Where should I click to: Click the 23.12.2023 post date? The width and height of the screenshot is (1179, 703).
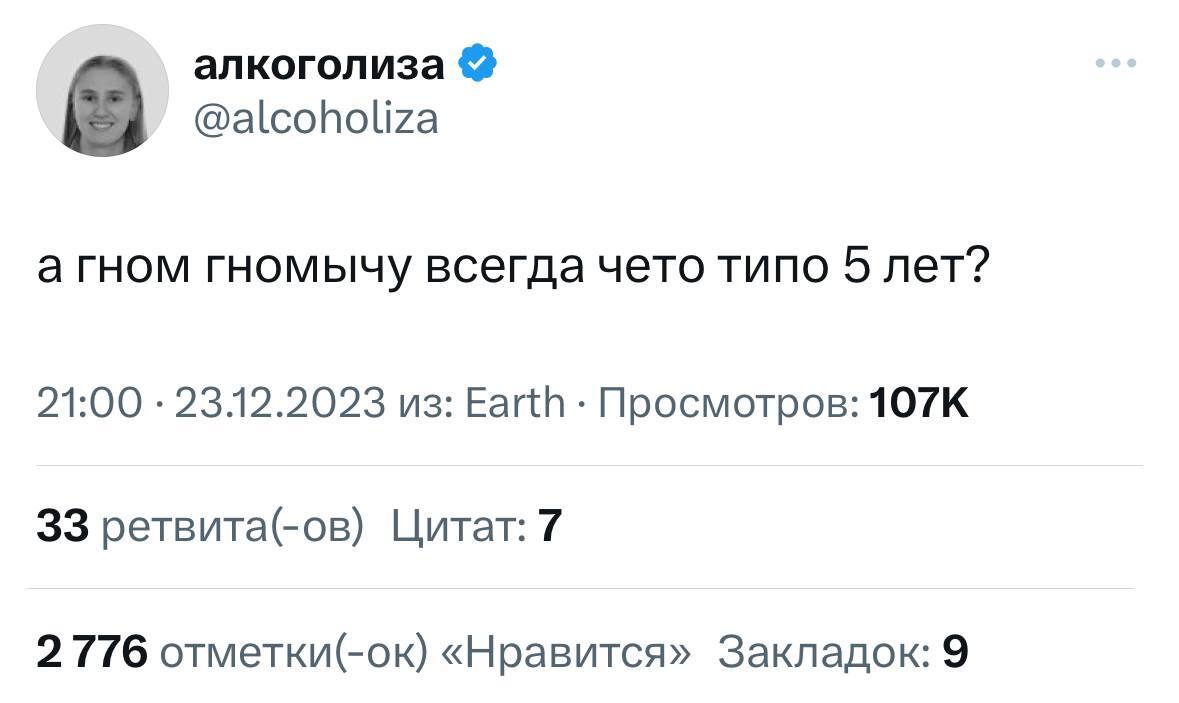[280, 403]
